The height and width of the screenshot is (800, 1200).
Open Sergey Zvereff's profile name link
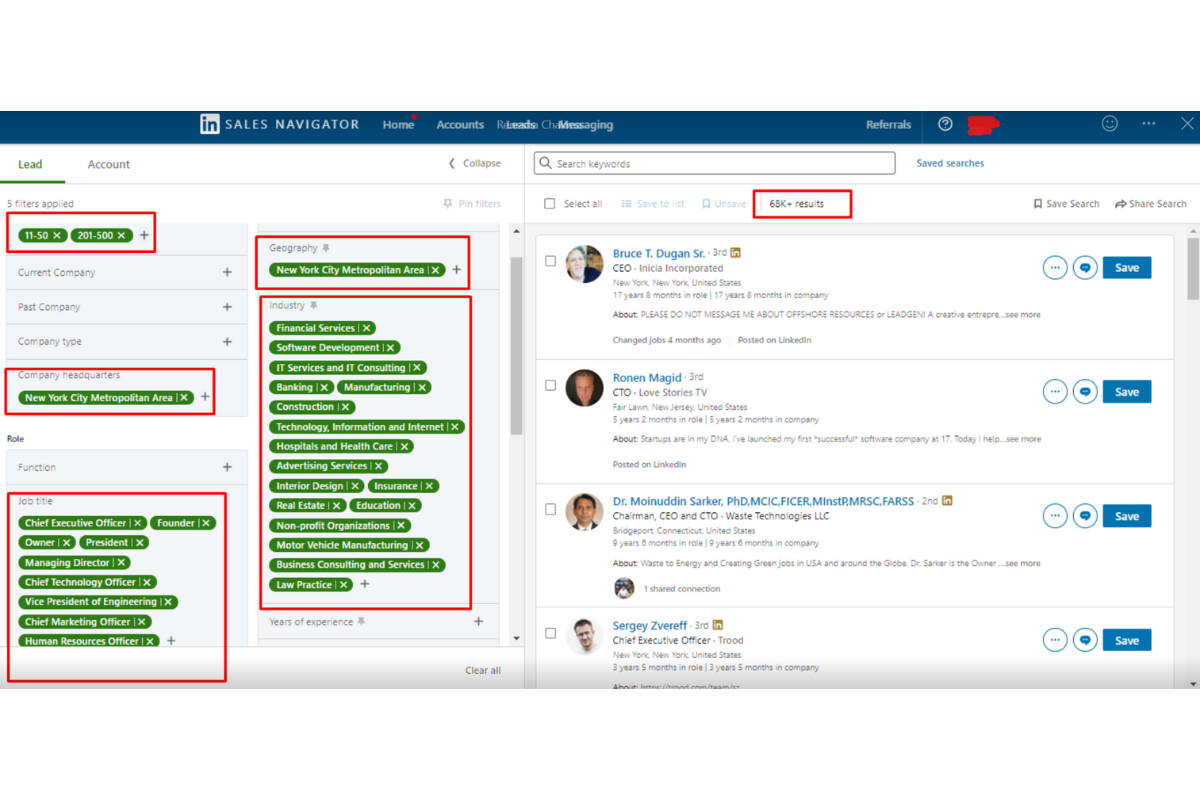point(650,625)
